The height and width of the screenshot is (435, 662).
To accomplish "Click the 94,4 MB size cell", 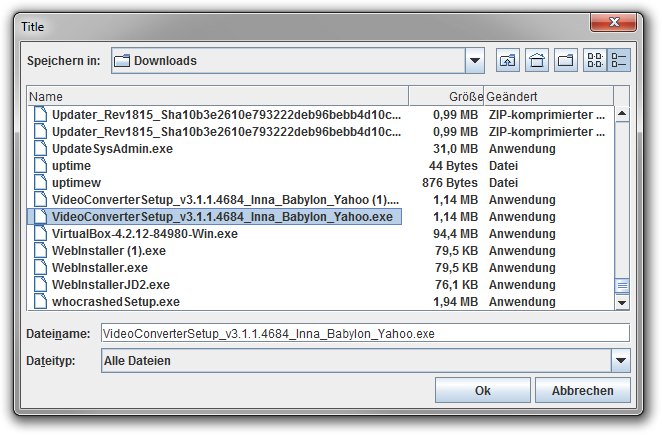I will (455, 234).
